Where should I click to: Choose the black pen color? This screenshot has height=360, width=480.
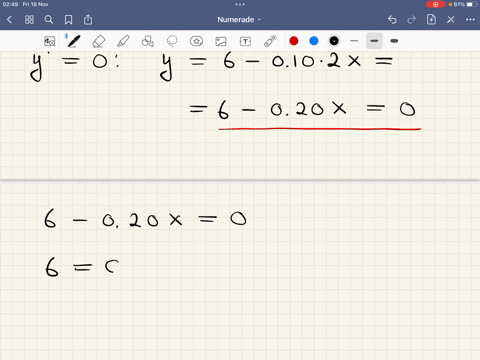click(334, 41)
